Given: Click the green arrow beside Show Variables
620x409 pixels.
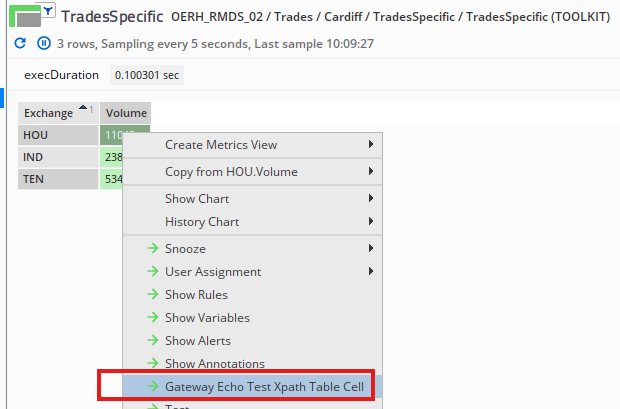Looking at the screenshot, I should click(x=152, y=318).
